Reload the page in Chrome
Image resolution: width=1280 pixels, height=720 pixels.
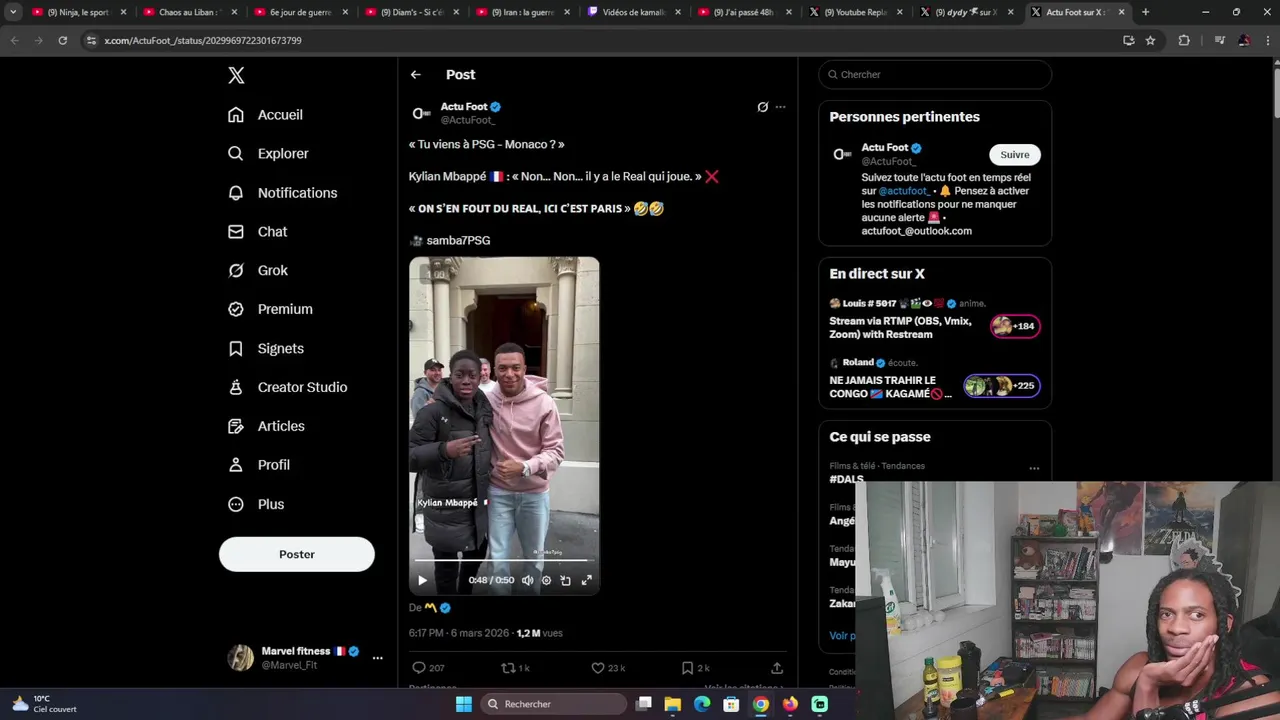point(62,41)
